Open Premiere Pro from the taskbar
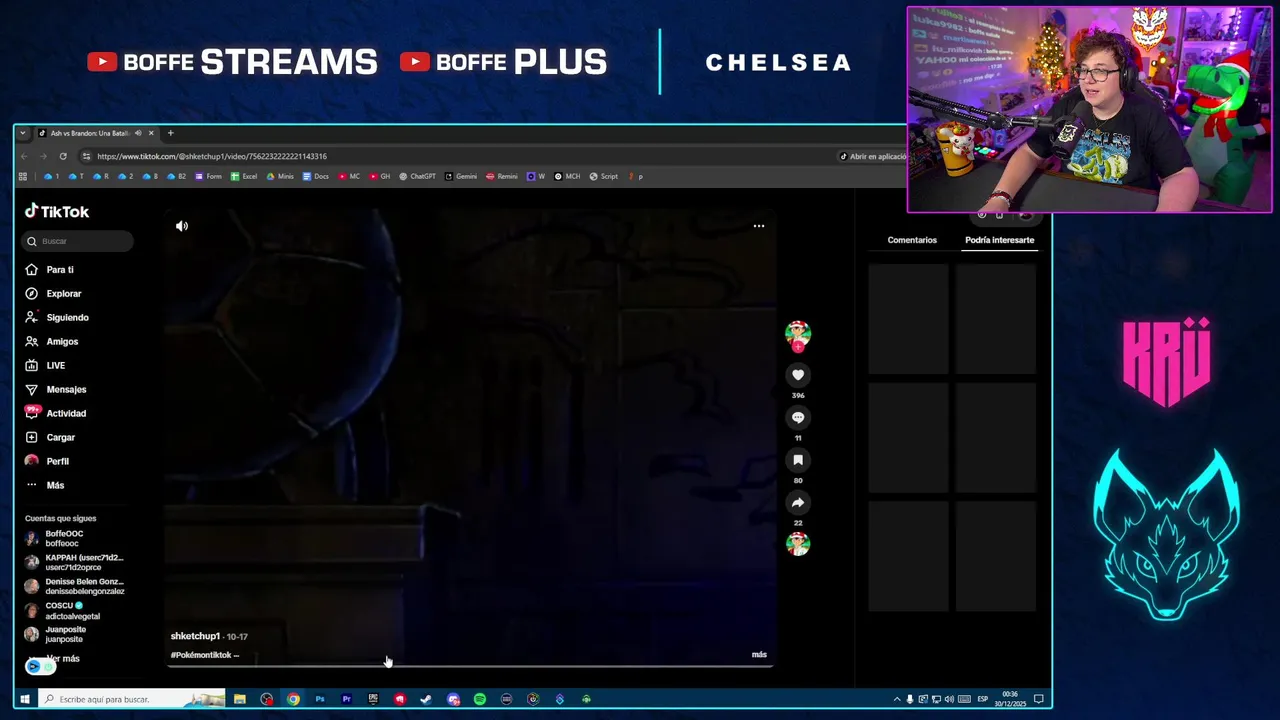Image resolution: width=1280 pixels, height=720 pixels. tap(346, 699)
